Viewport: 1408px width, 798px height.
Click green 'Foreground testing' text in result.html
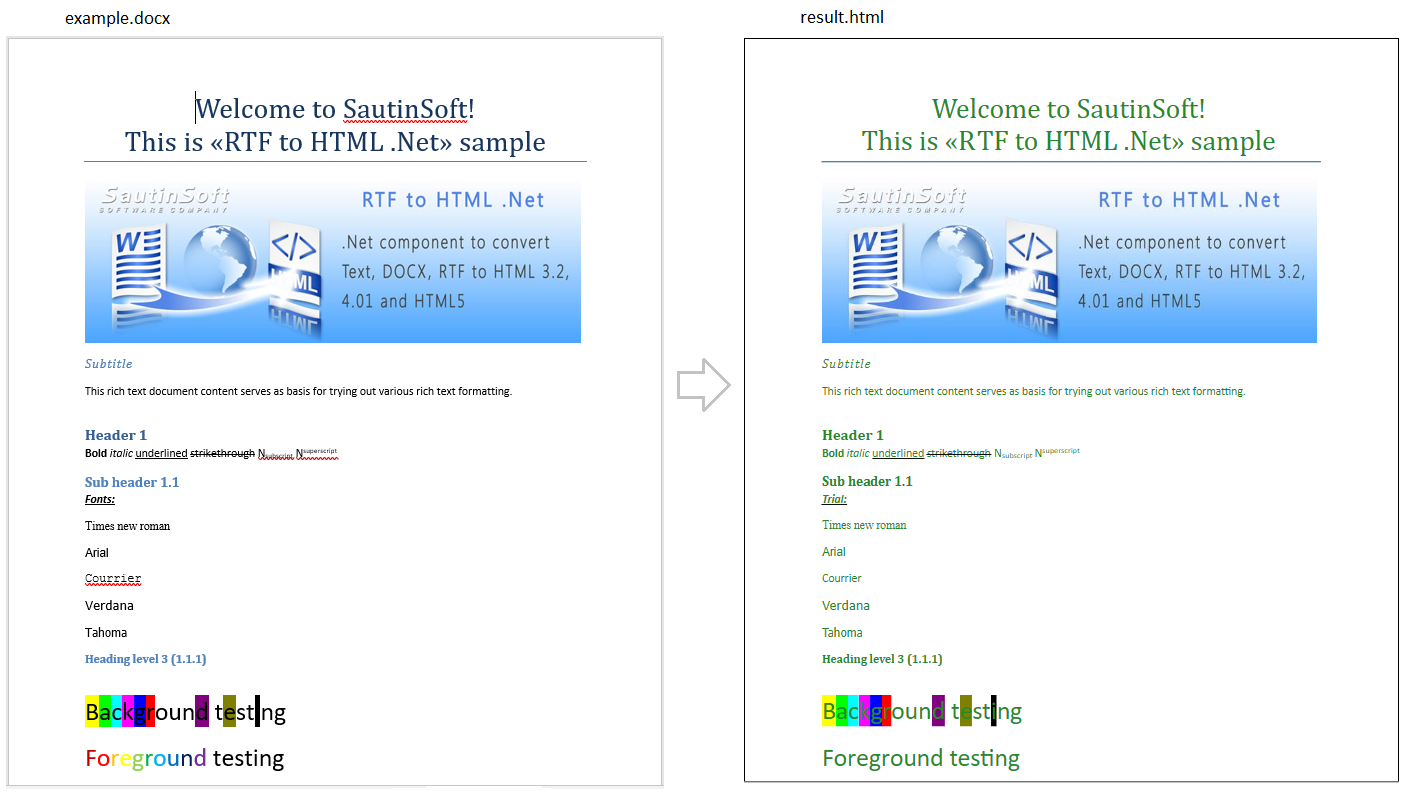[x=921, y=758]
